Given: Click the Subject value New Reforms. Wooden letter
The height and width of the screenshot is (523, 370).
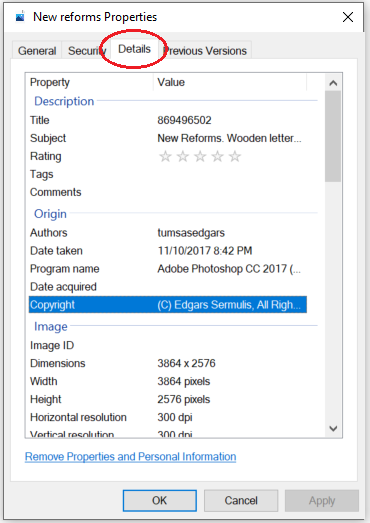Looking at the screenshot, I should point(229,138).
